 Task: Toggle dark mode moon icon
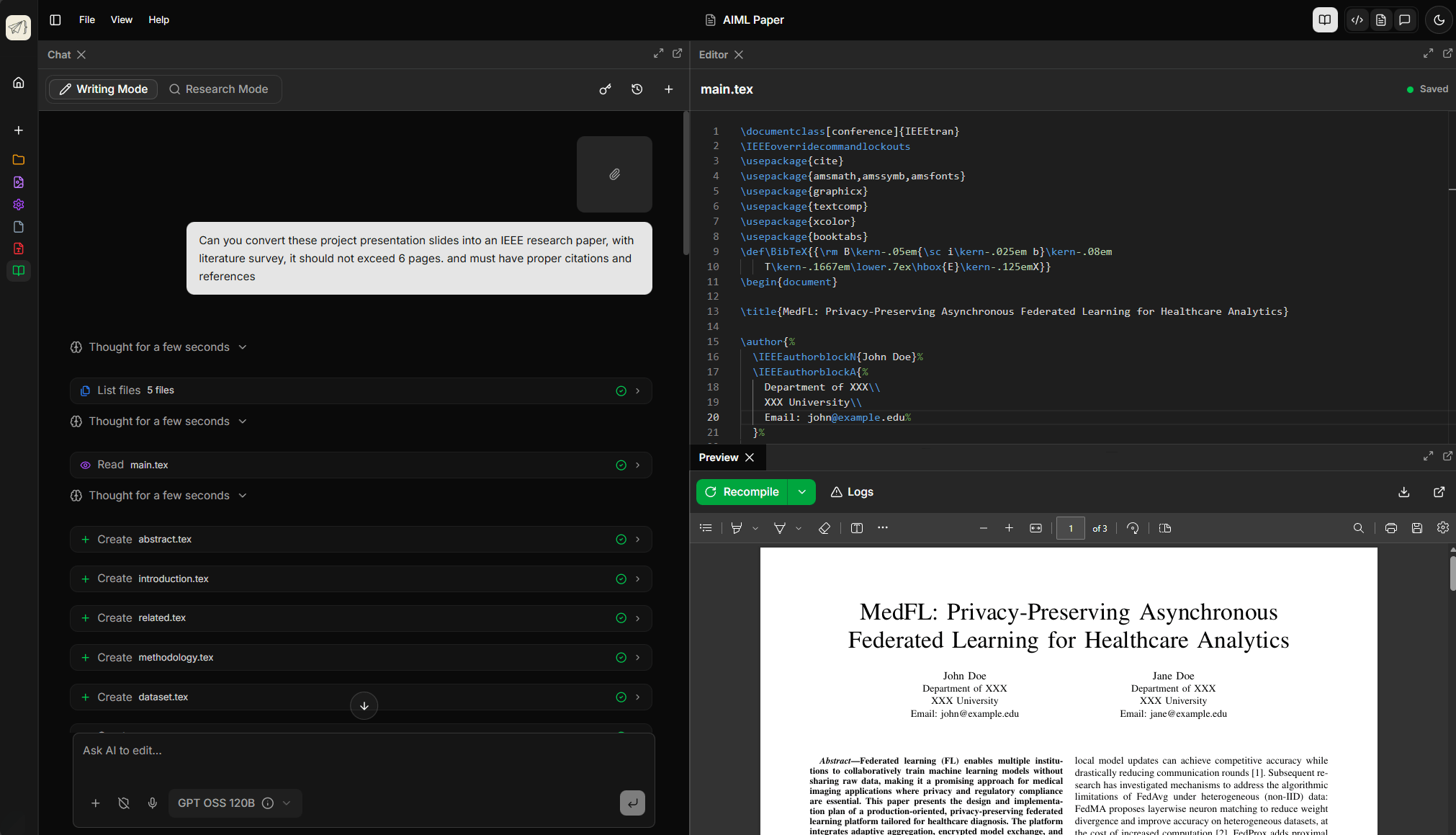1439,20
